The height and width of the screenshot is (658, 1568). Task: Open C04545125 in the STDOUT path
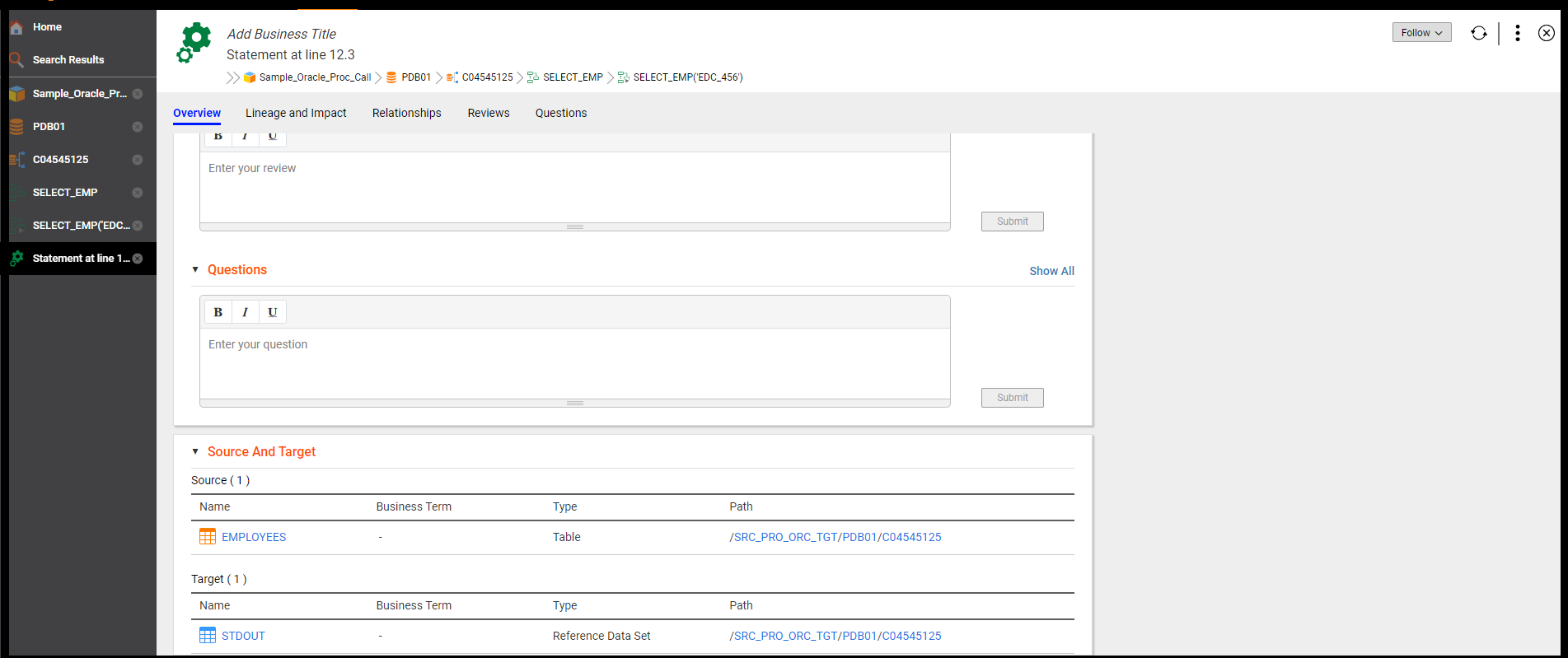(912, 636)
